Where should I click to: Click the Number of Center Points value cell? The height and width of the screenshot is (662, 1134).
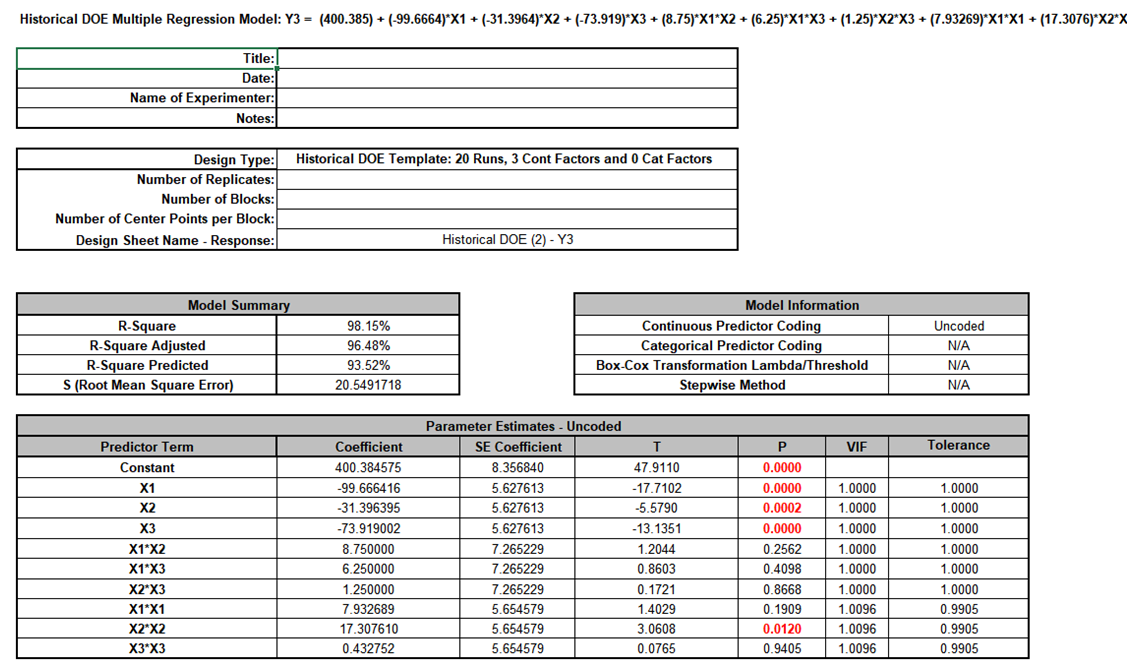506,220
